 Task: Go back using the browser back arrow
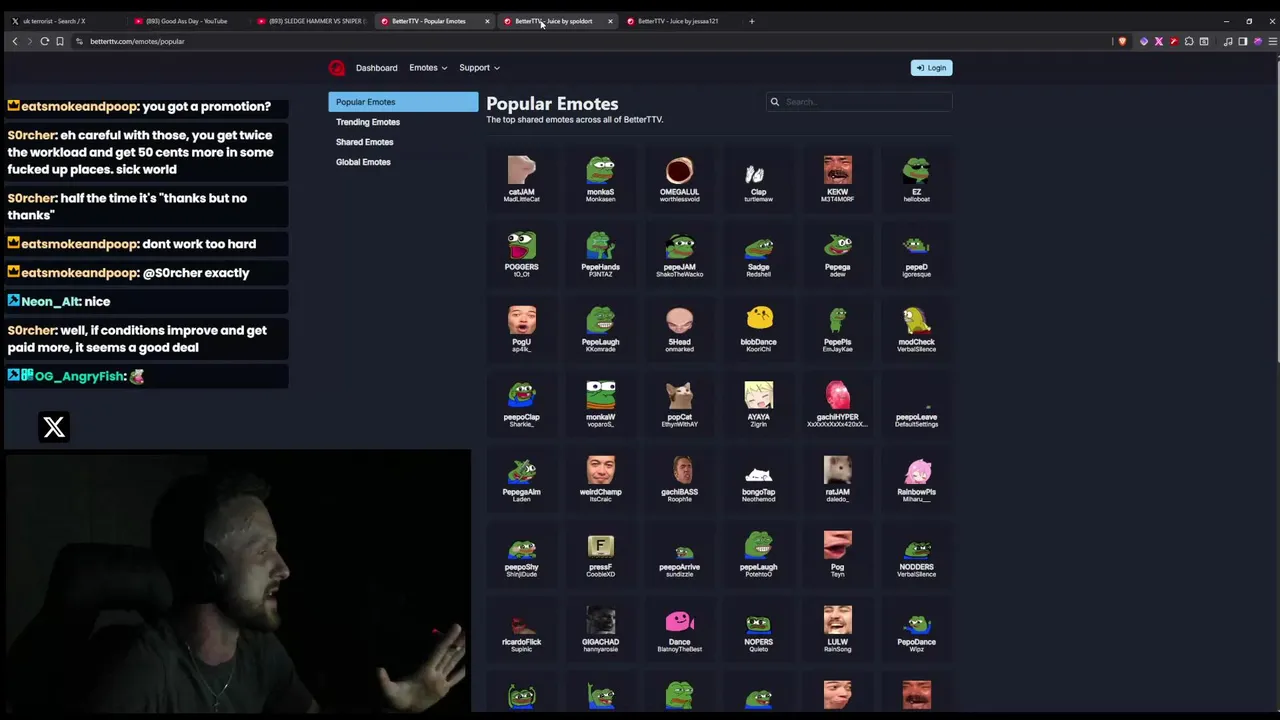[14, 41]
